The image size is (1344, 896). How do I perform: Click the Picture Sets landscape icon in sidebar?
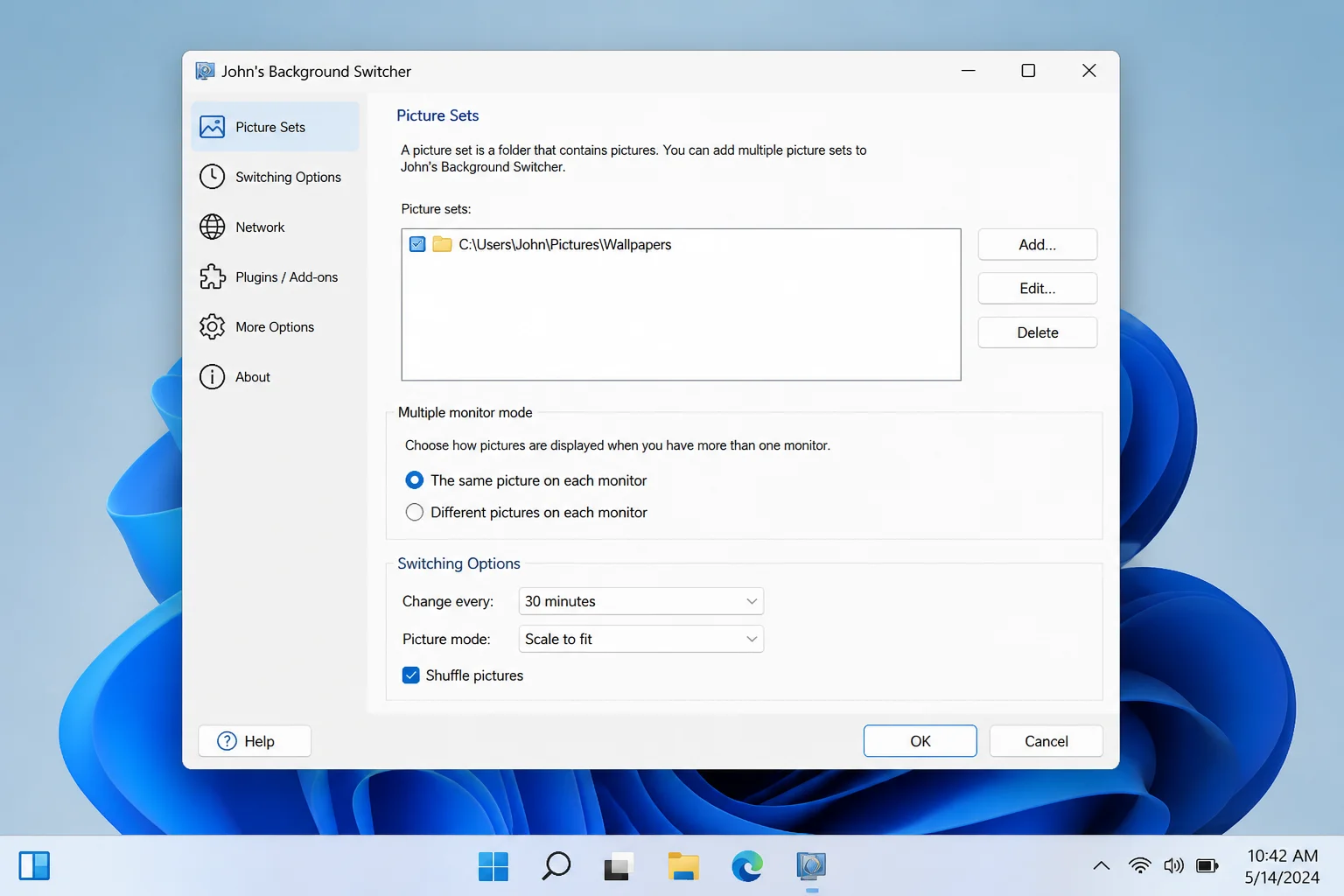click(212, 127)
